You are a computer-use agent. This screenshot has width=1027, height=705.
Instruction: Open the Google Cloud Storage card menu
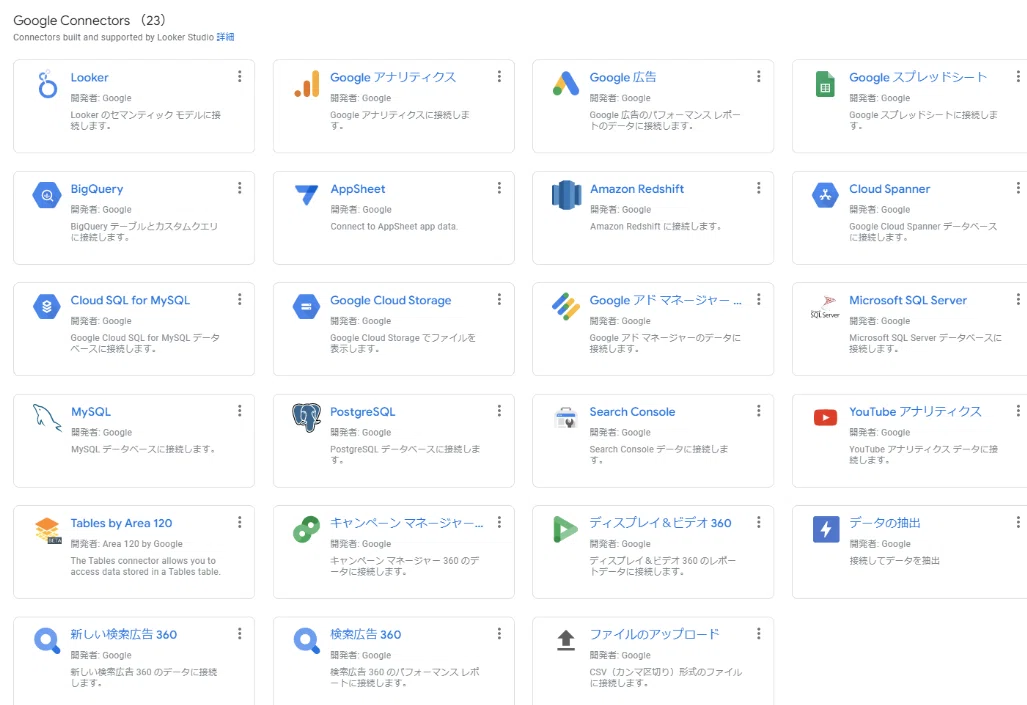[499, 299]
